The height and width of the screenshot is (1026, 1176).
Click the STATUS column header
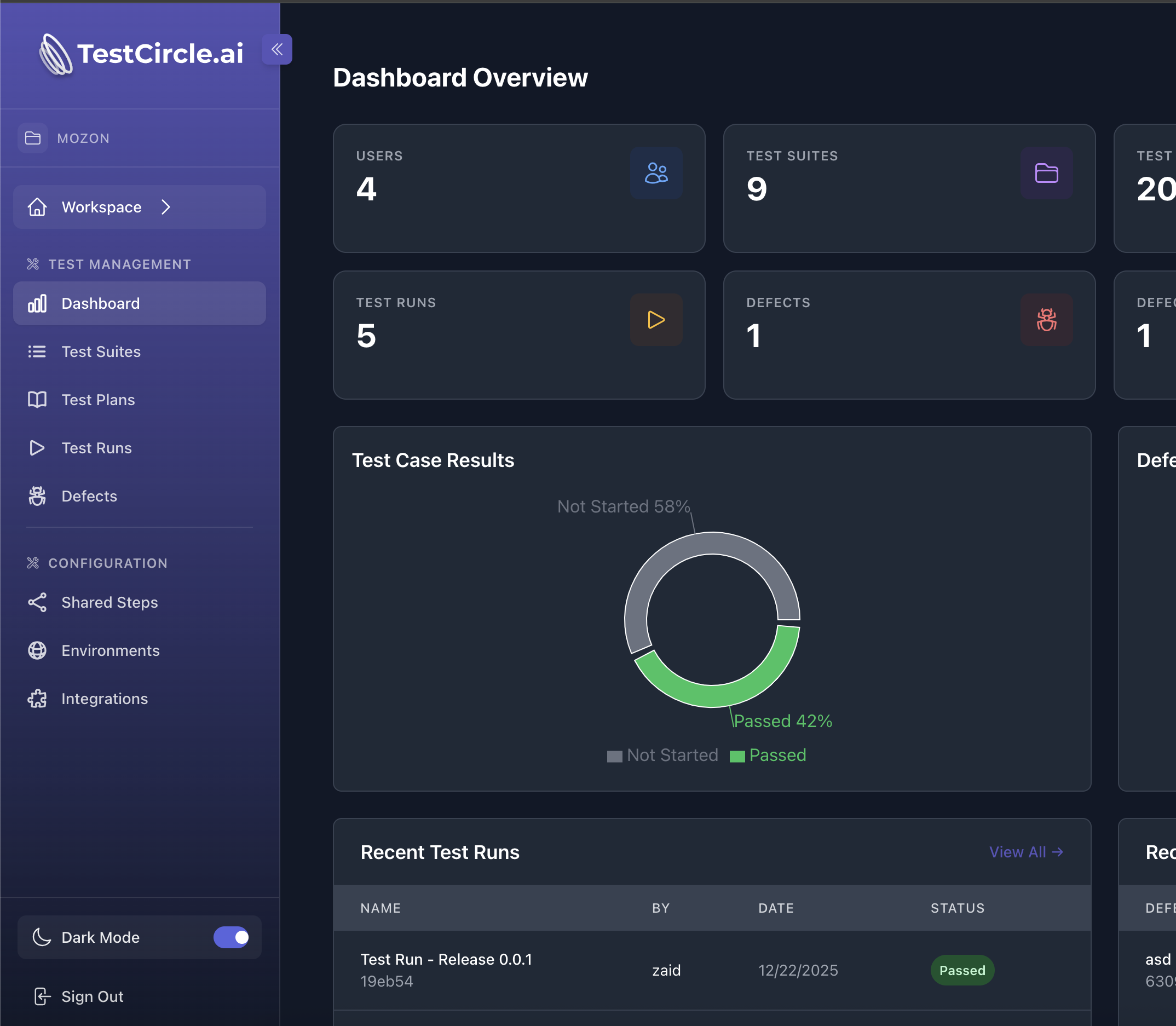958,908
